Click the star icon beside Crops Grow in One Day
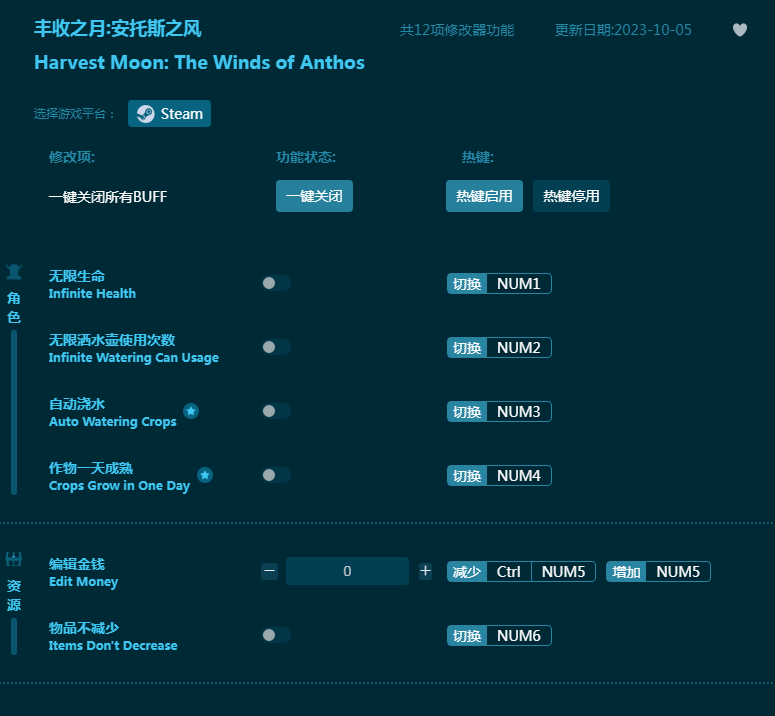The height and width of the screenshot is (716, 775). [x=205, y=475]
